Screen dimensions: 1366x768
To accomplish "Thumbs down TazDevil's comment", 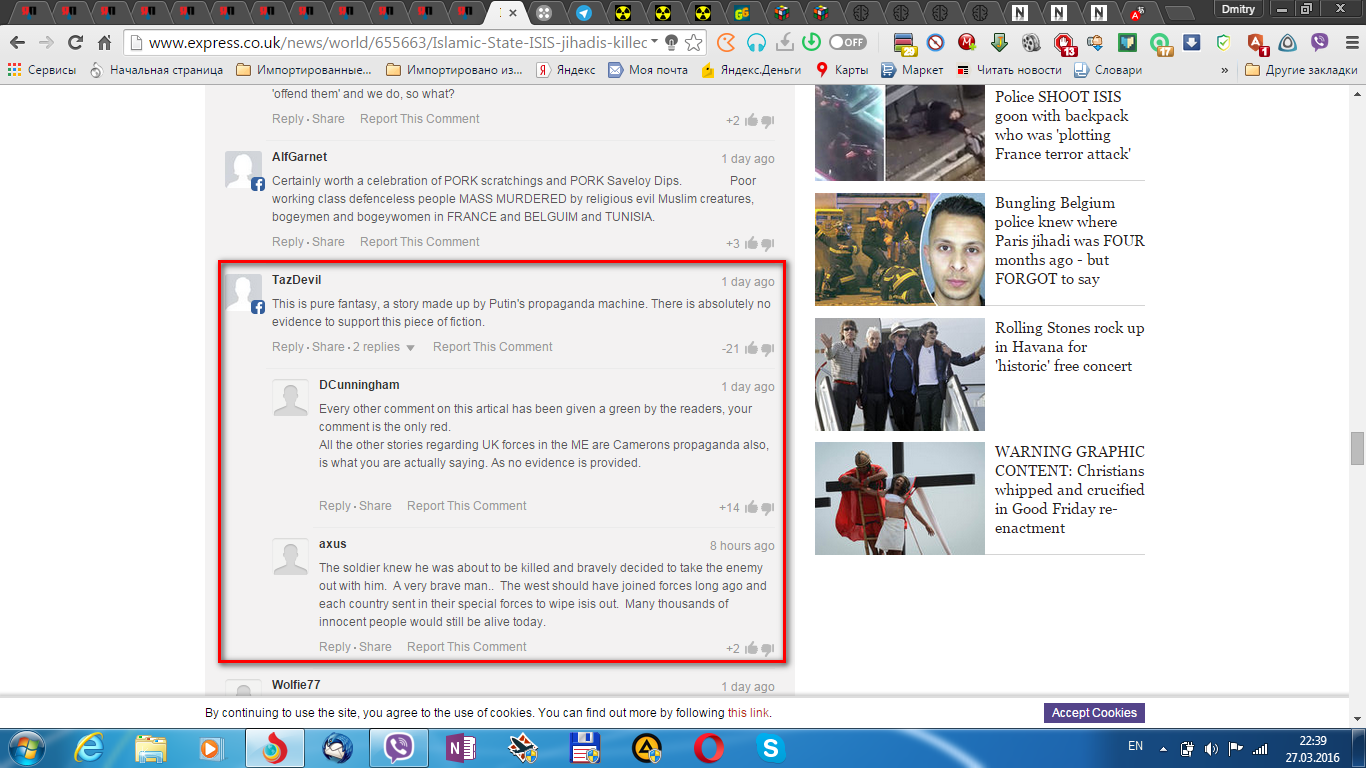I will click(768, 349).
